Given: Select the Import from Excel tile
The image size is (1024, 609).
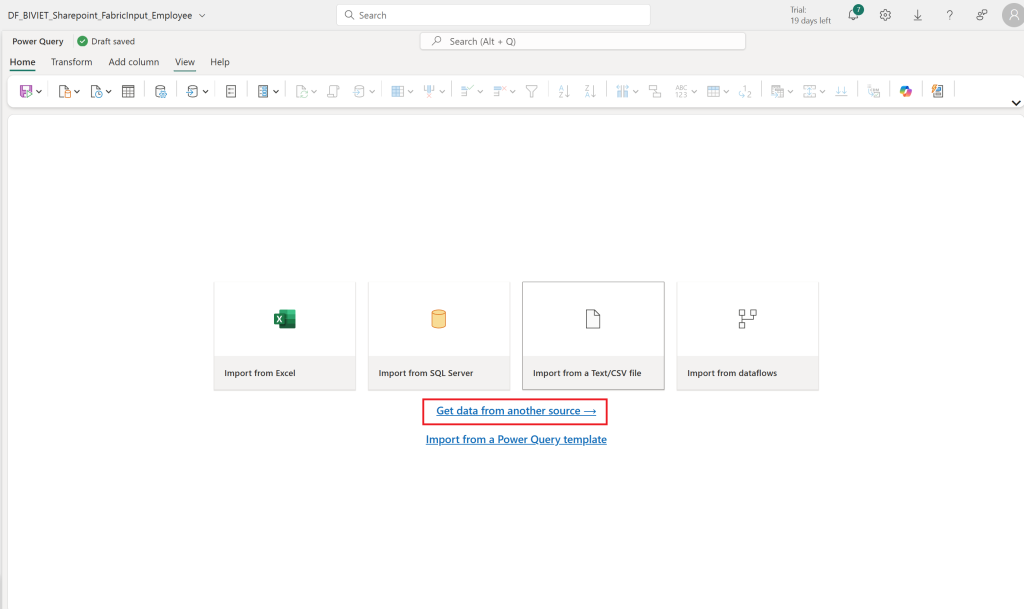Looking at the screenshot, I should click(285, 336).
